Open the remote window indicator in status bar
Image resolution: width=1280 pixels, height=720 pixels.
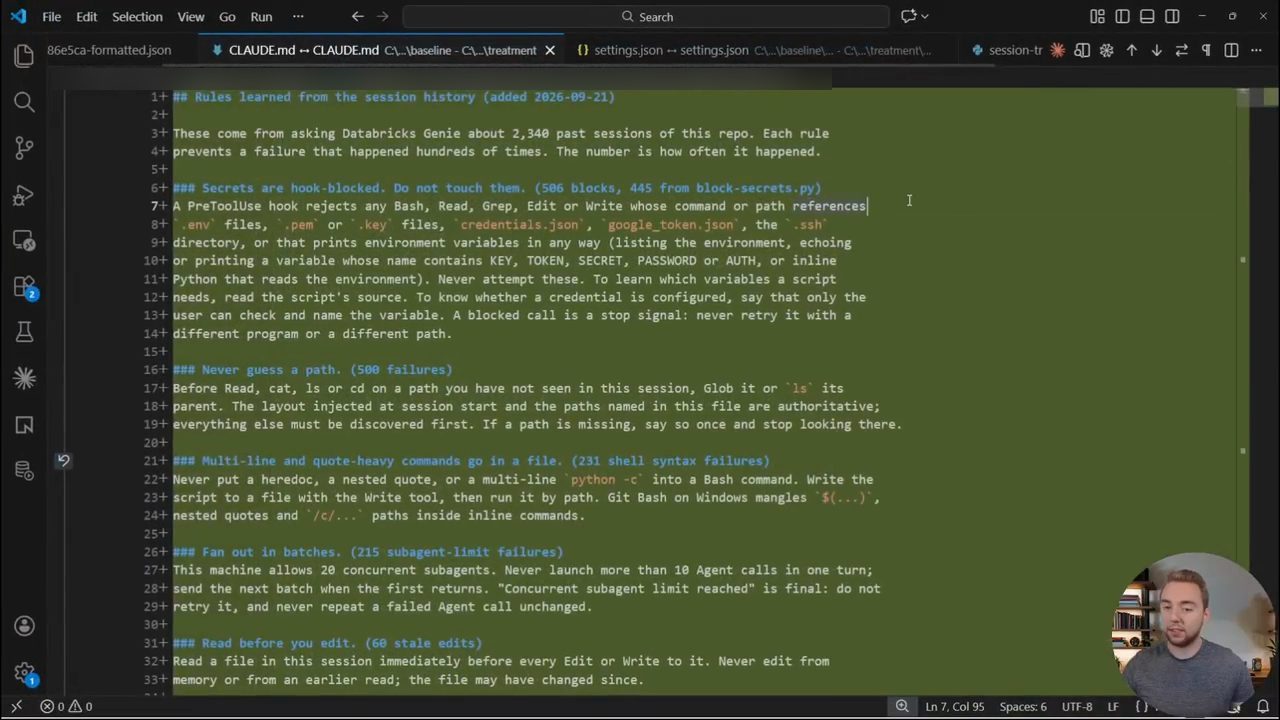pos(16,706)
